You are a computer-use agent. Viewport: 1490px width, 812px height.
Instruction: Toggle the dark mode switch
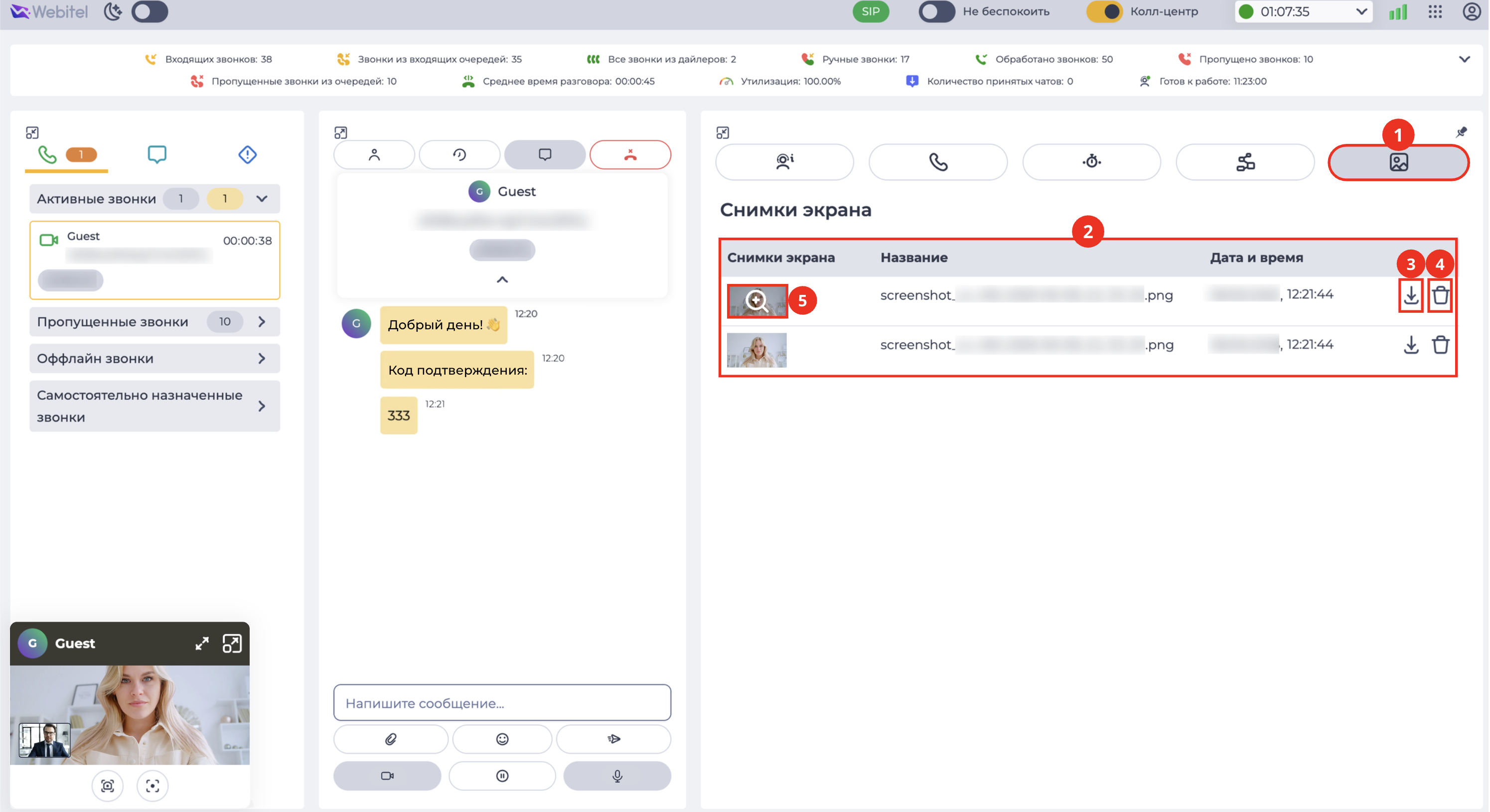[x=149, y=11]
